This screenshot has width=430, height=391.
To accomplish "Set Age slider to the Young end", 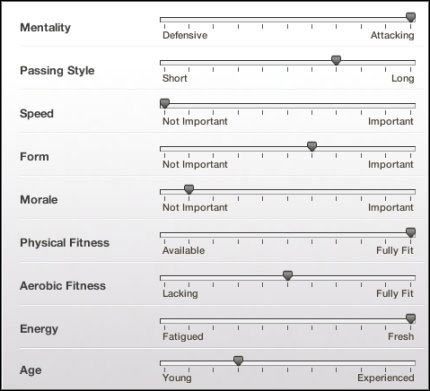I will (164, 363).
